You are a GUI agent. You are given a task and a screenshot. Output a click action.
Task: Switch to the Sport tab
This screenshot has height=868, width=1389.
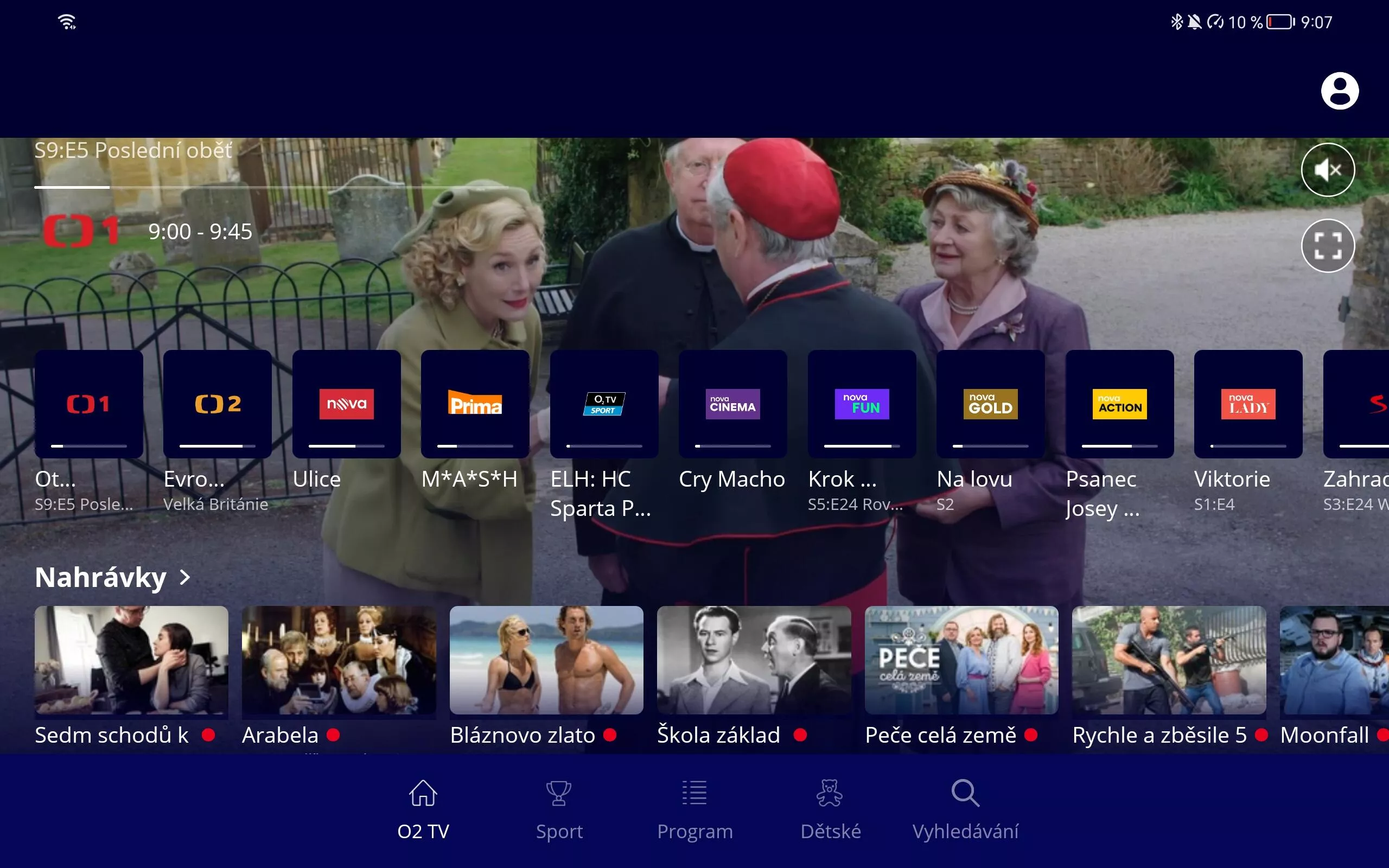pos(559,810)
